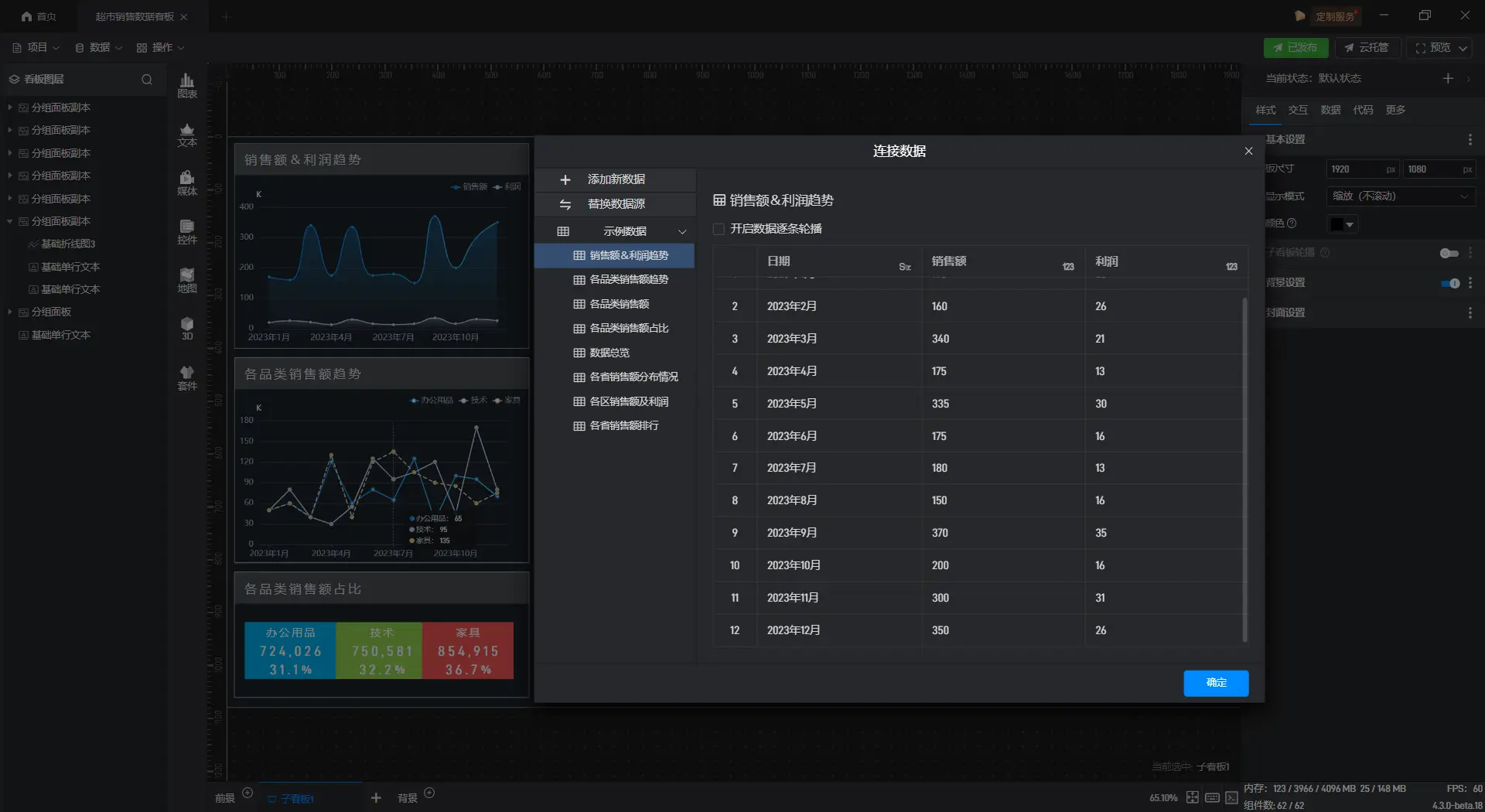Open the 套件 kit components icon
This screenshot has width=1485, height=812.
point(187,378)
